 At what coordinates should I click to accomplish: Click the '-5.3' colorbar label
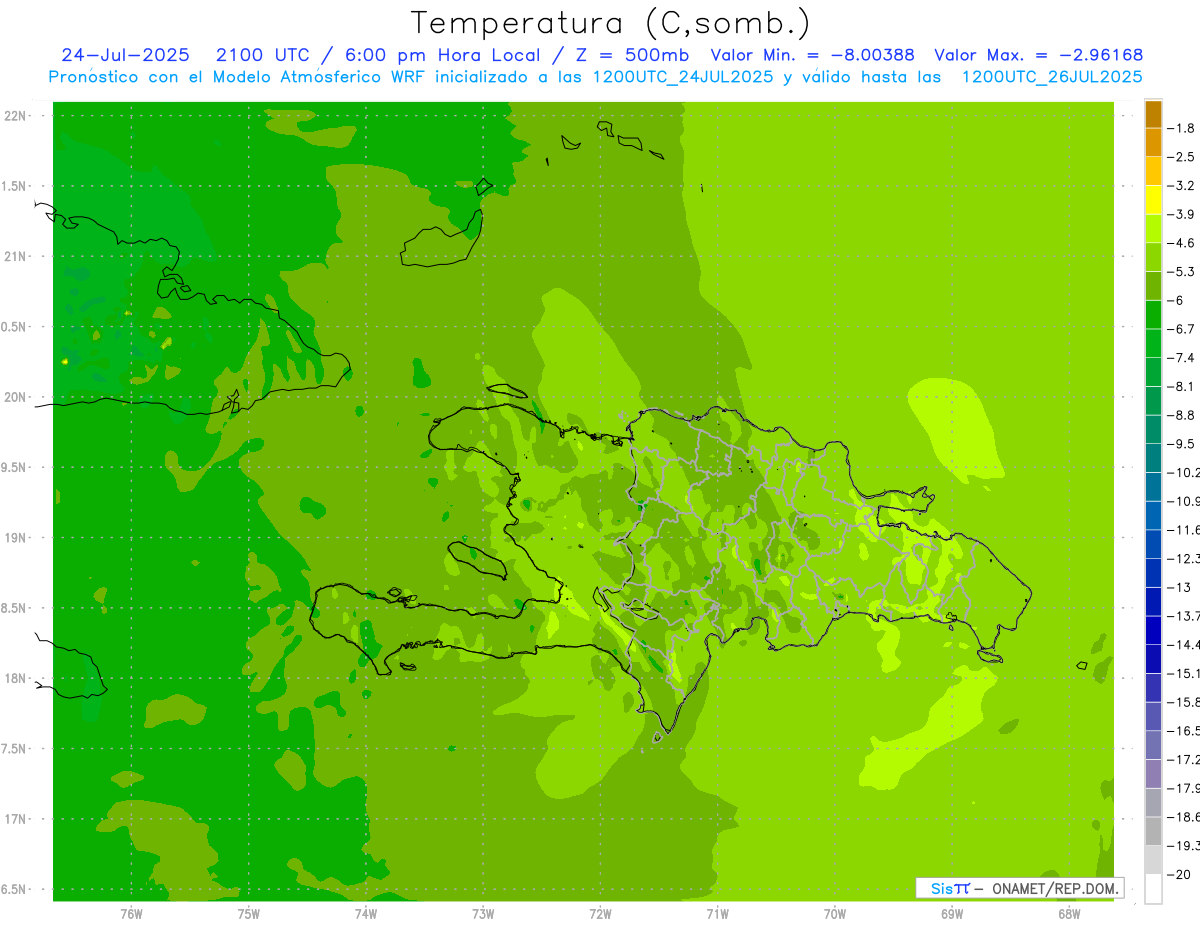click(1182, 271)
